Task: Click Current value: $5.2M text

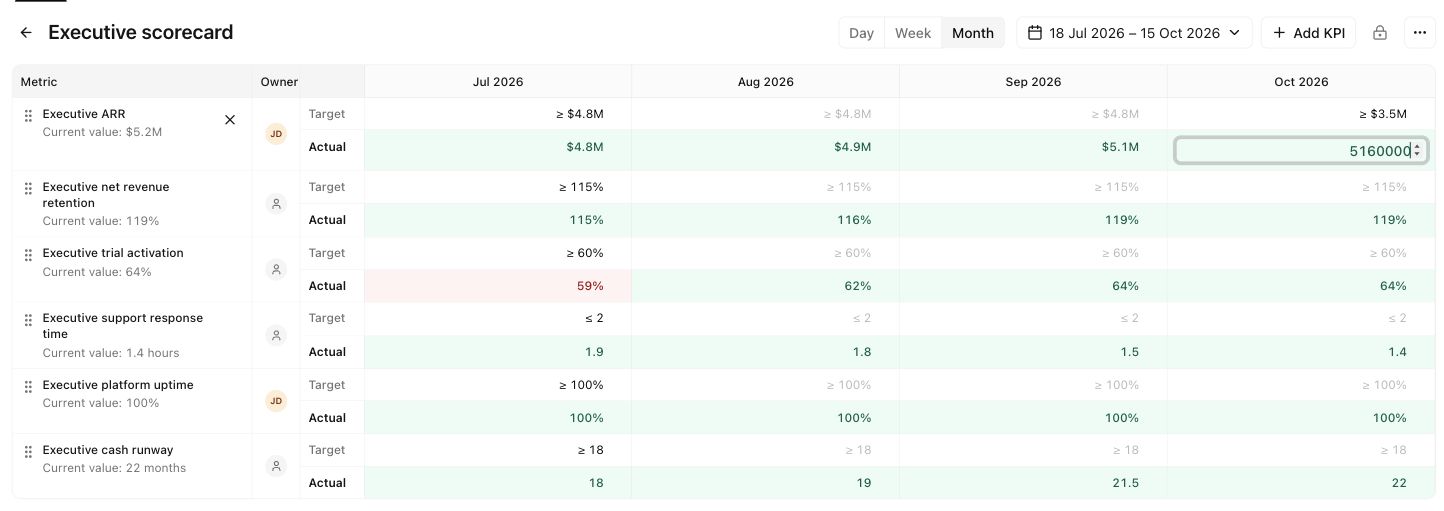Action: tap(102, 132)
